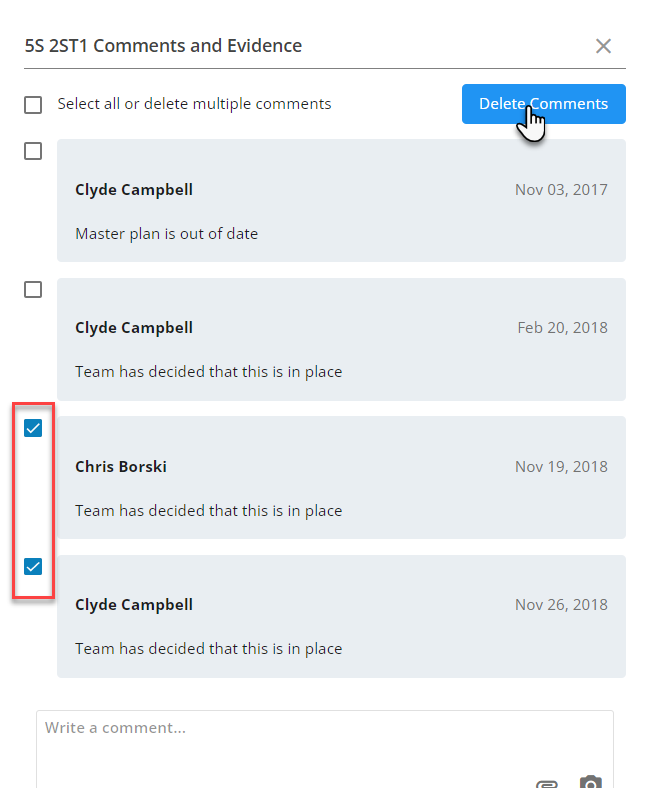
Task: Click in the Write a comment field
Action: [300, 740]
